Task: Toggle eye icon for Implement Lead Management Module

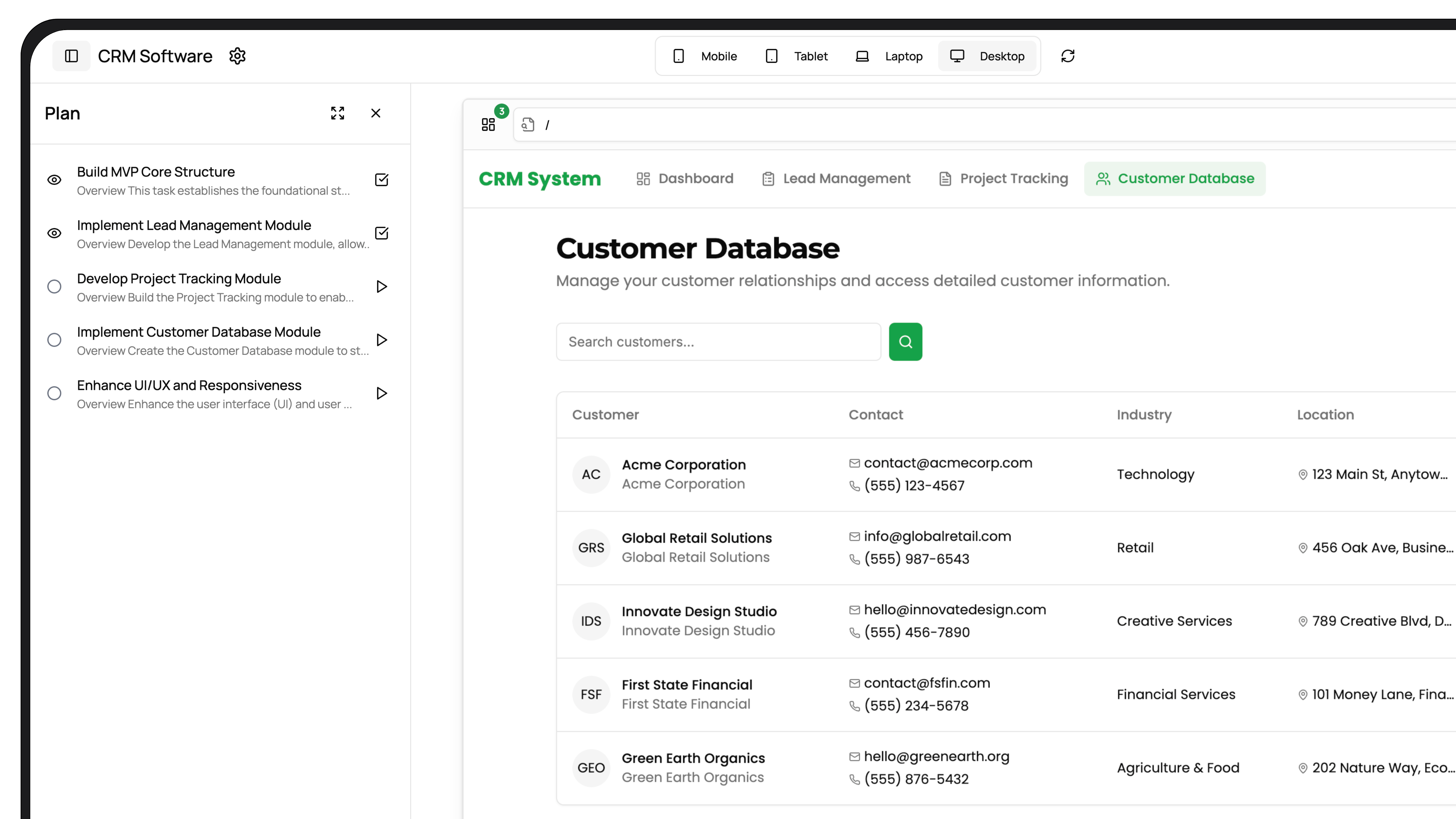Action: 54,233
